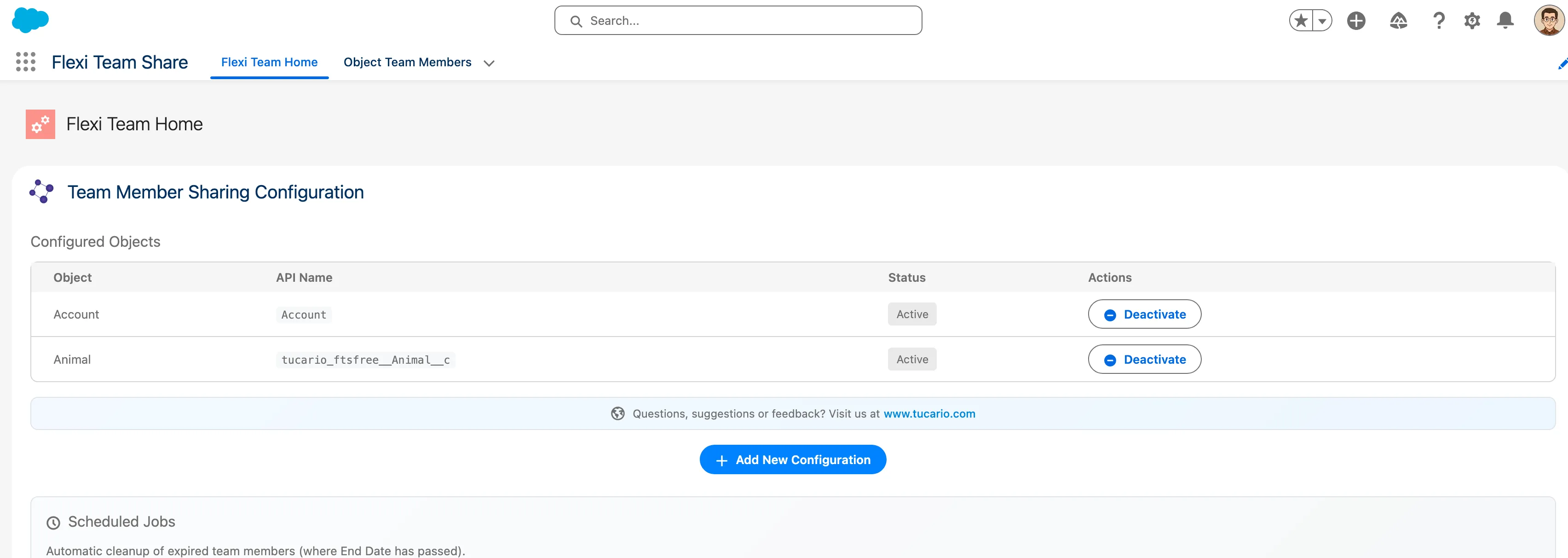This screenshot has width=1568, height=558.
Task: Open Global Actions with the plus icon
Action: click(x=1356, y=20)
